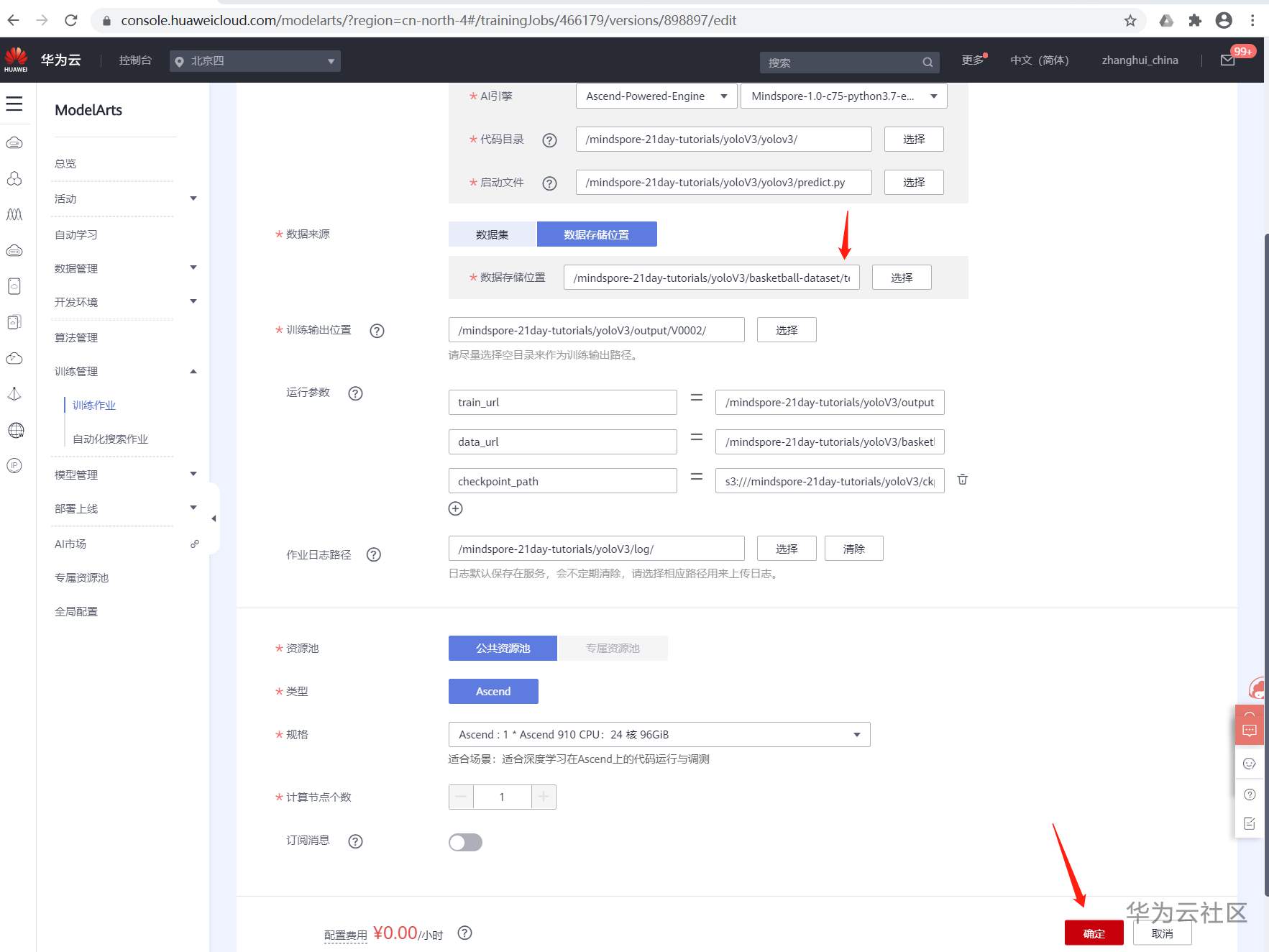Image resolution: width=1269 pixels, height=952 pixels.
Task: Add a new run parameter
Action: click(x=456, y=508)
